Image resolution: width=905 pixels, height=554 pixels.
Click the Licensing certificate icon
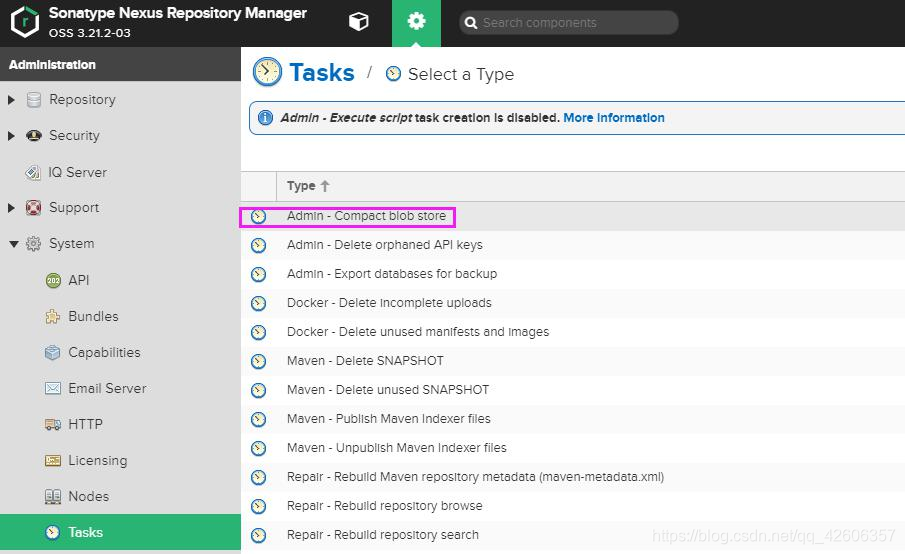click(x=53, y=461)
